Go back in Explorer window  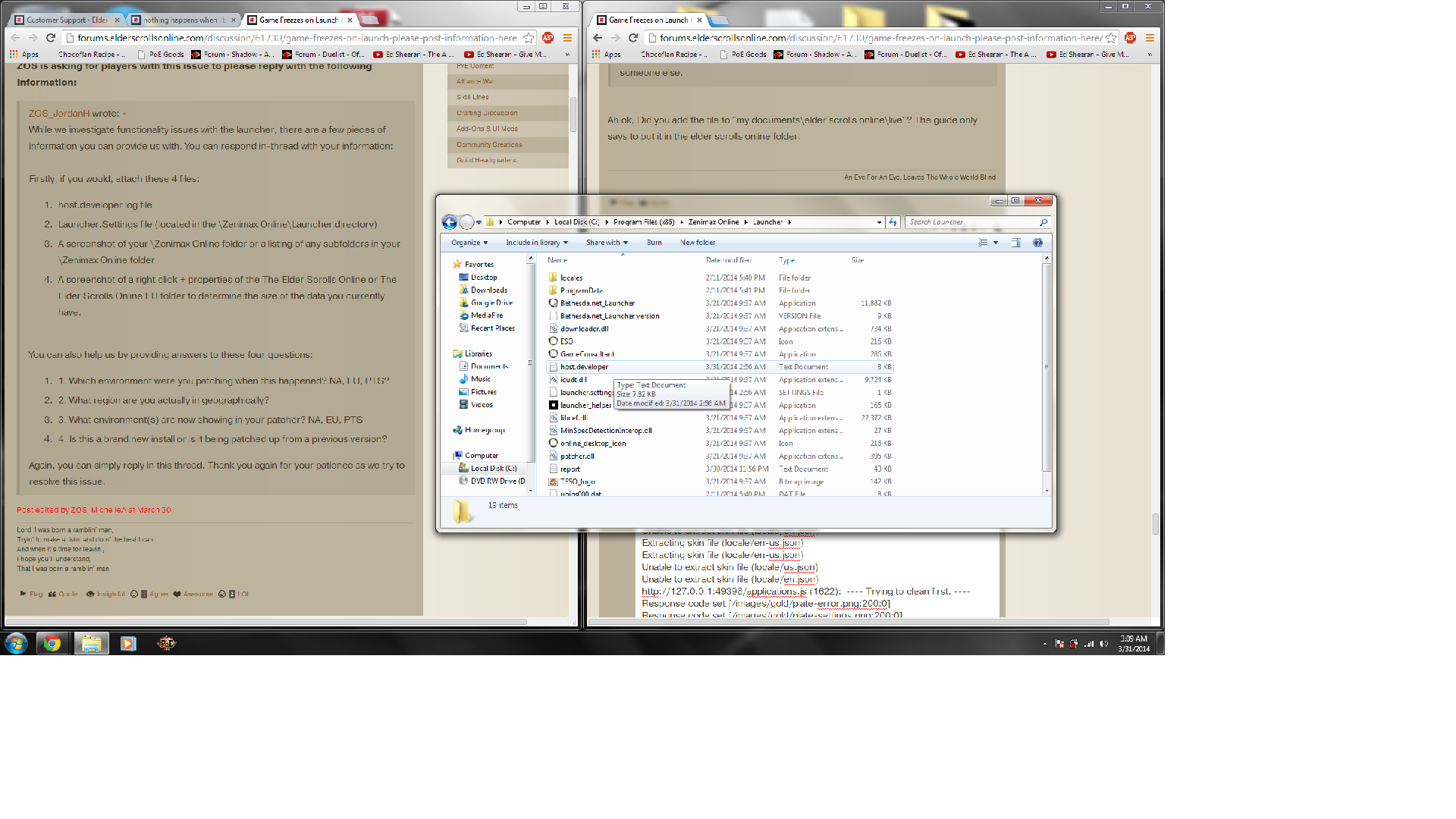click(450, 222)
